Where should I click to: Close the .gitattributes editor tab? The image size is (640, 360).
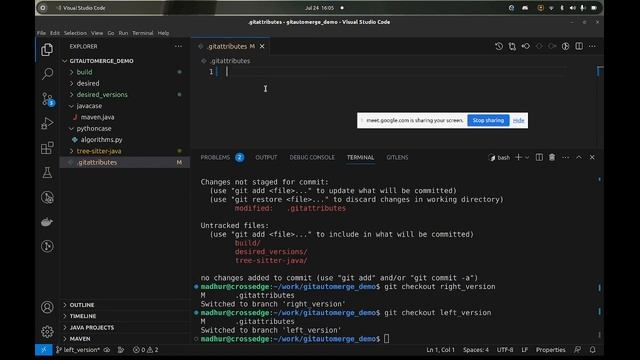(262, 47)
